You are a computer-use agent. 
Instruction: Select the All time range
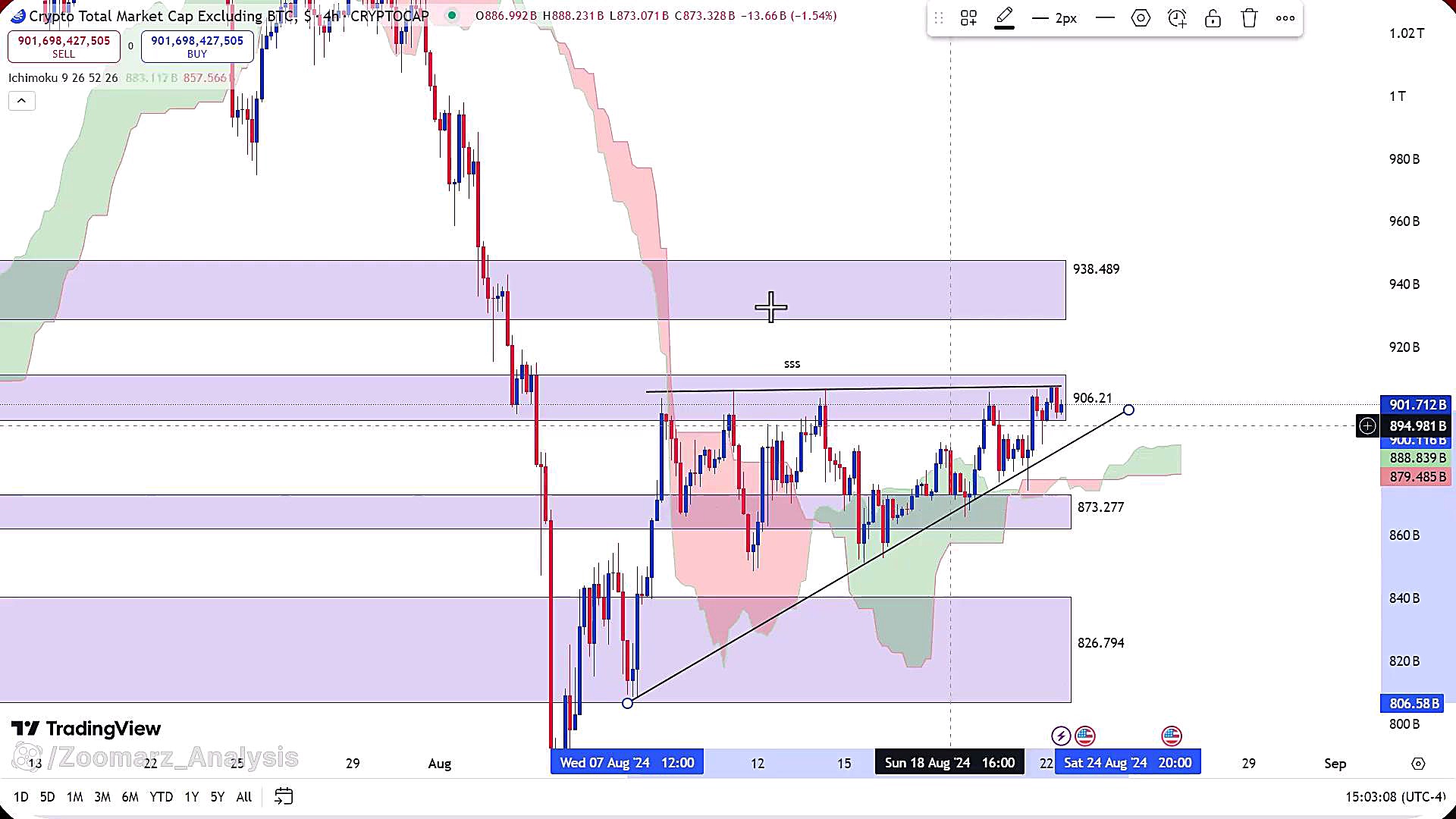(244, 796)
